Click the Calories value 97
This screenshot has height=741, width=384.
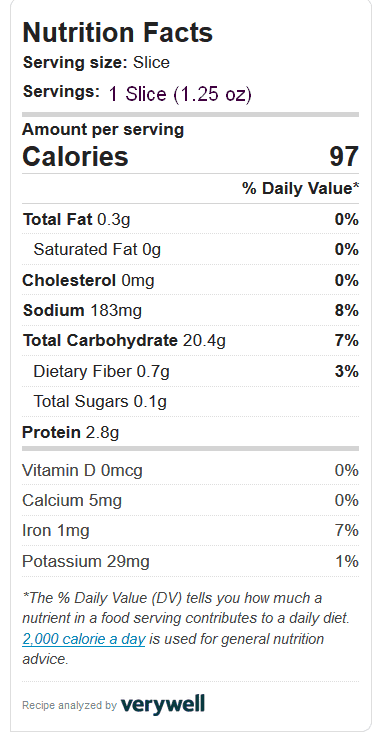pos(344,156)
